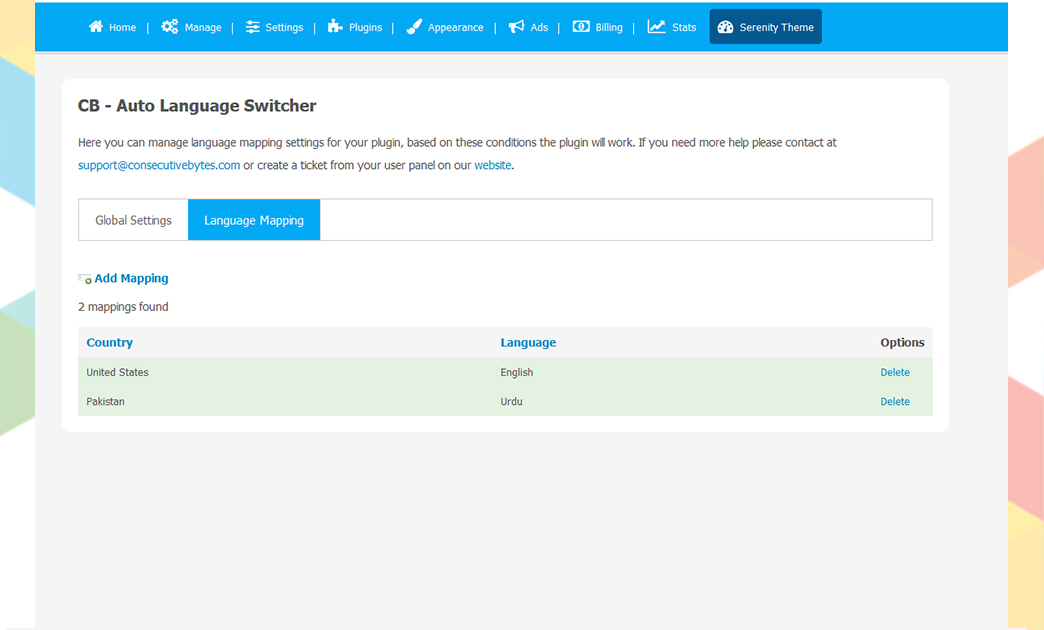
Task: Click the Stats chart icon
Action: tap(656, 27)
